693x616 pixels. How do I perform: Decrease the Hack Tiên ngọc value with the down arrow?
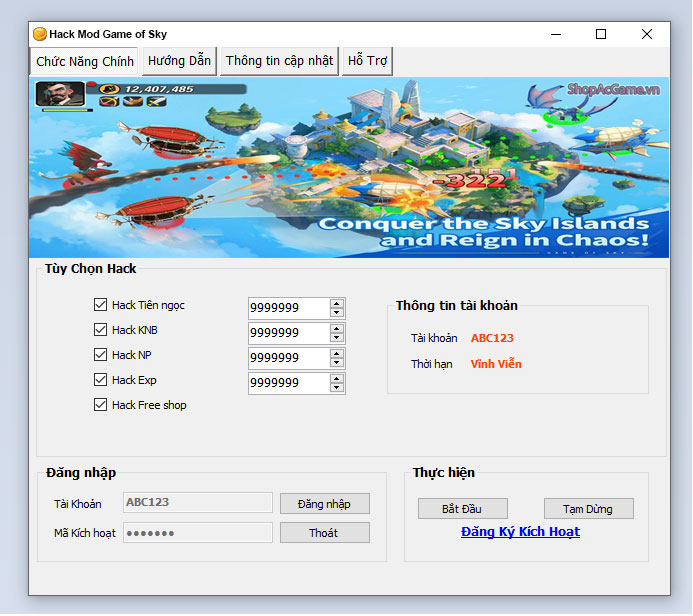[x=337, y=312]
